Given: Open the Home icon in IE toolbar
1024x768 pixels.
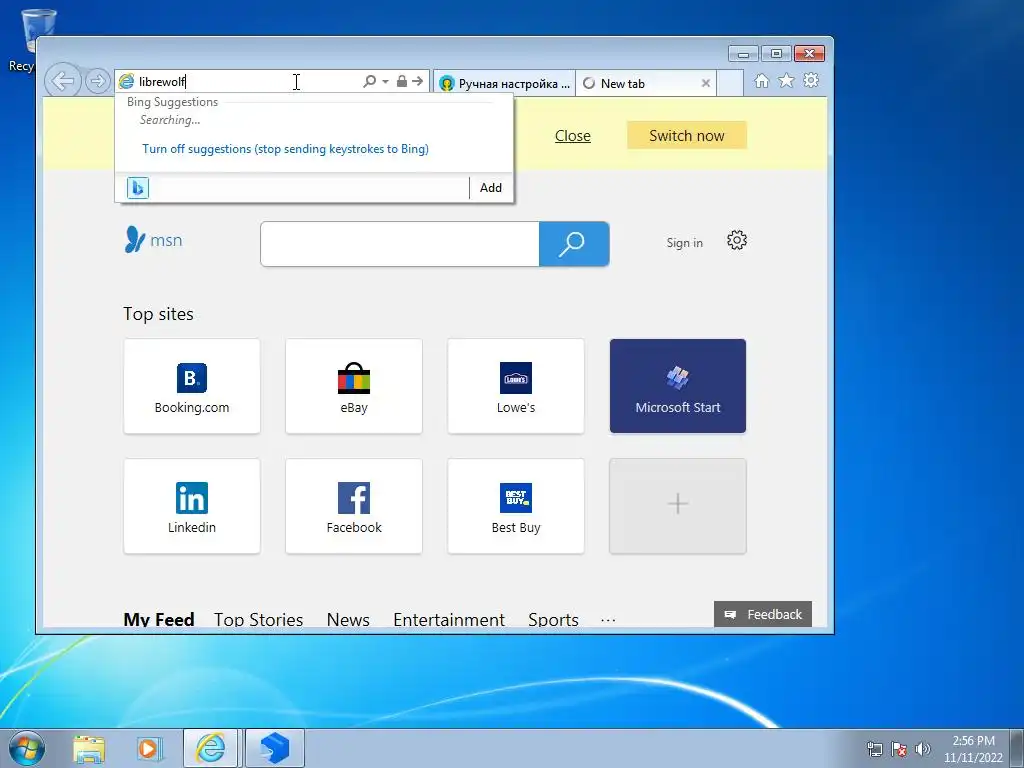Looking at the screenshot, I should [x=761, y=80].
